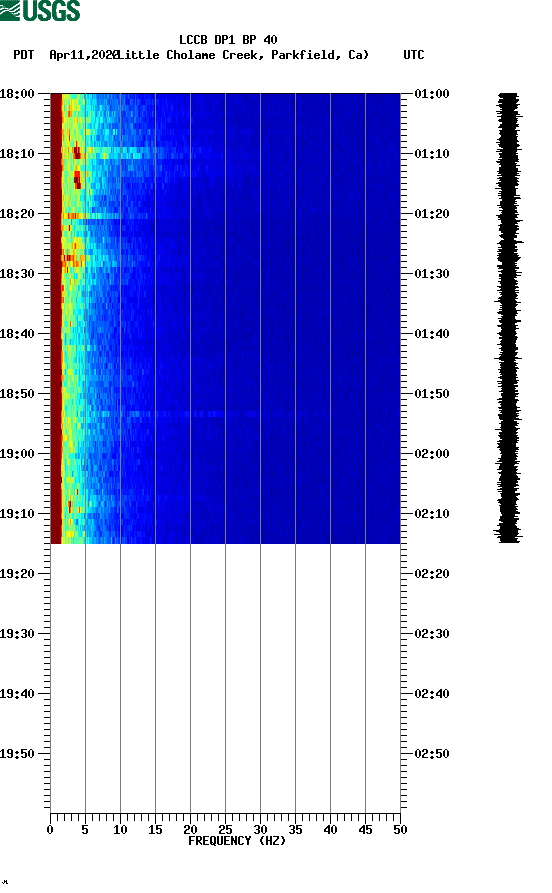
Task: Click the '02:00' UTC time label
Action: (432, 454)
